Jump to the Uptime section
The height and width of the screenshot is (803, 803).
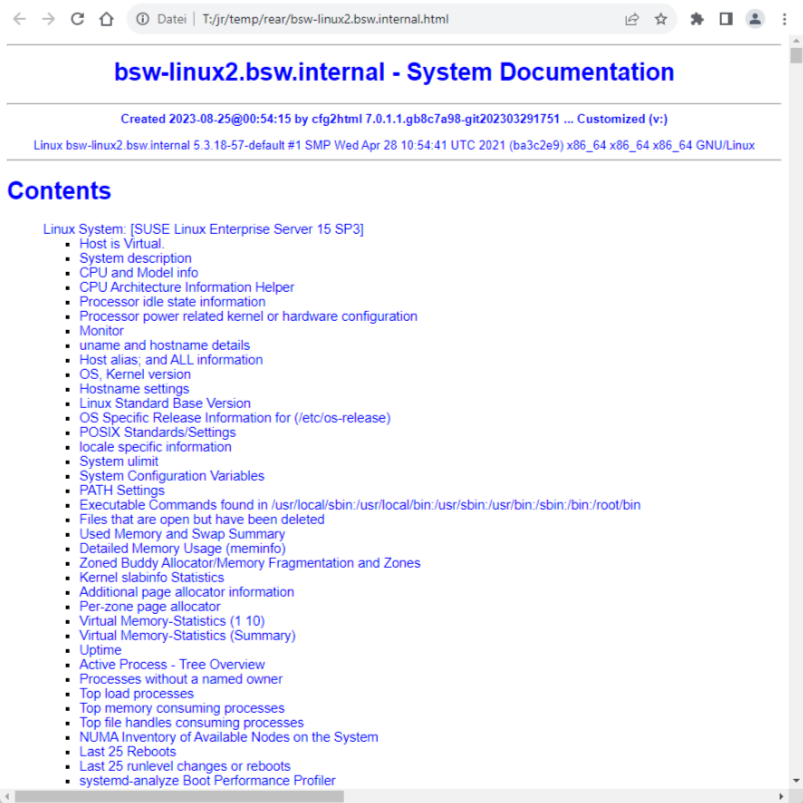(x=100, y=650)
